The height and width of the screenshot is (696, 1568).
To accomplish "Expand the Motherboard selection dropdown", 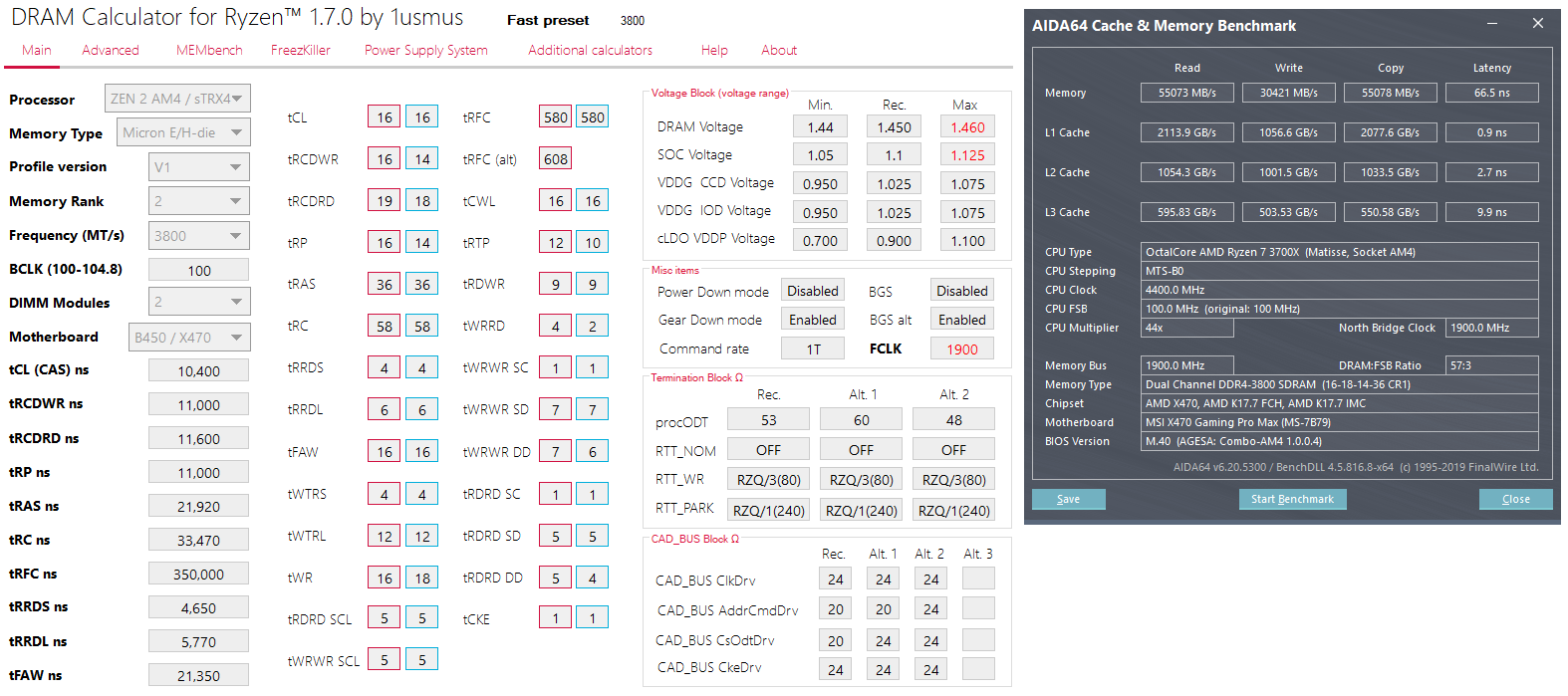I will 189,338.
